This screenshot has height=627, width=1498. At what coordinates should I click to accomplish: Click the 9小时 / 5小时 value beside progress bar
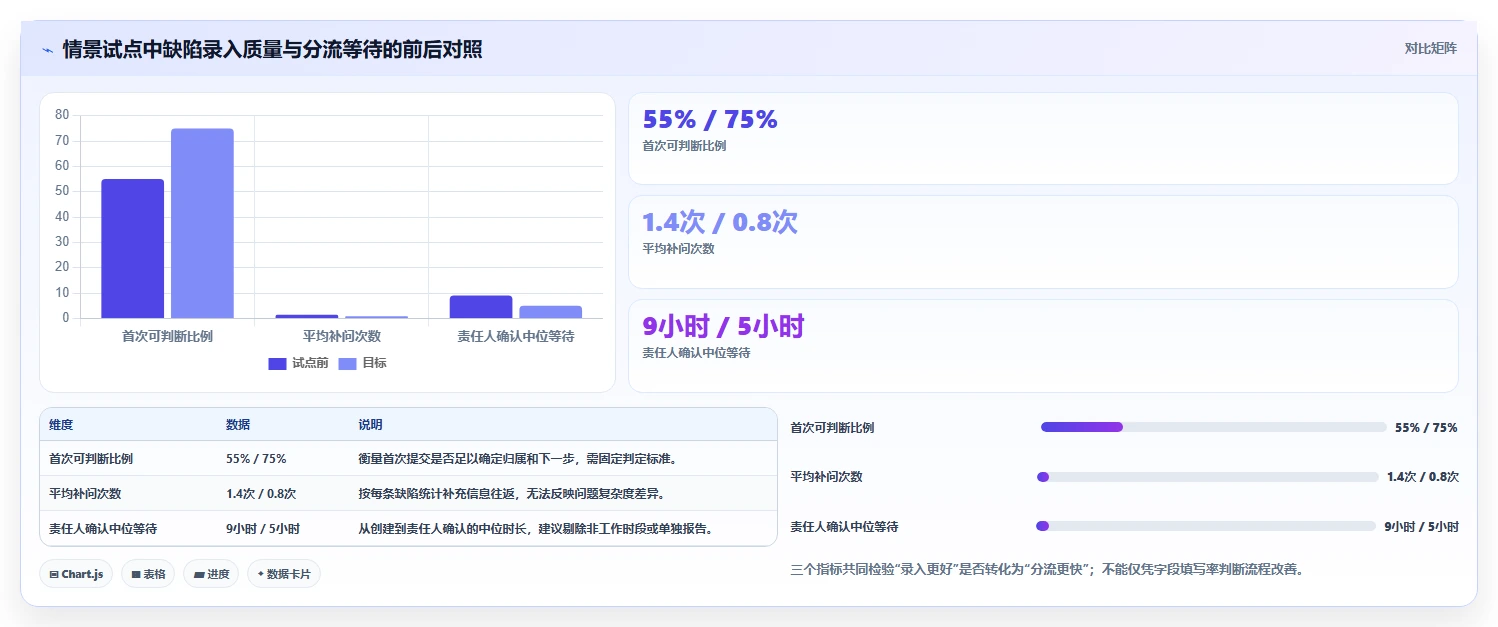[1421, 527]
